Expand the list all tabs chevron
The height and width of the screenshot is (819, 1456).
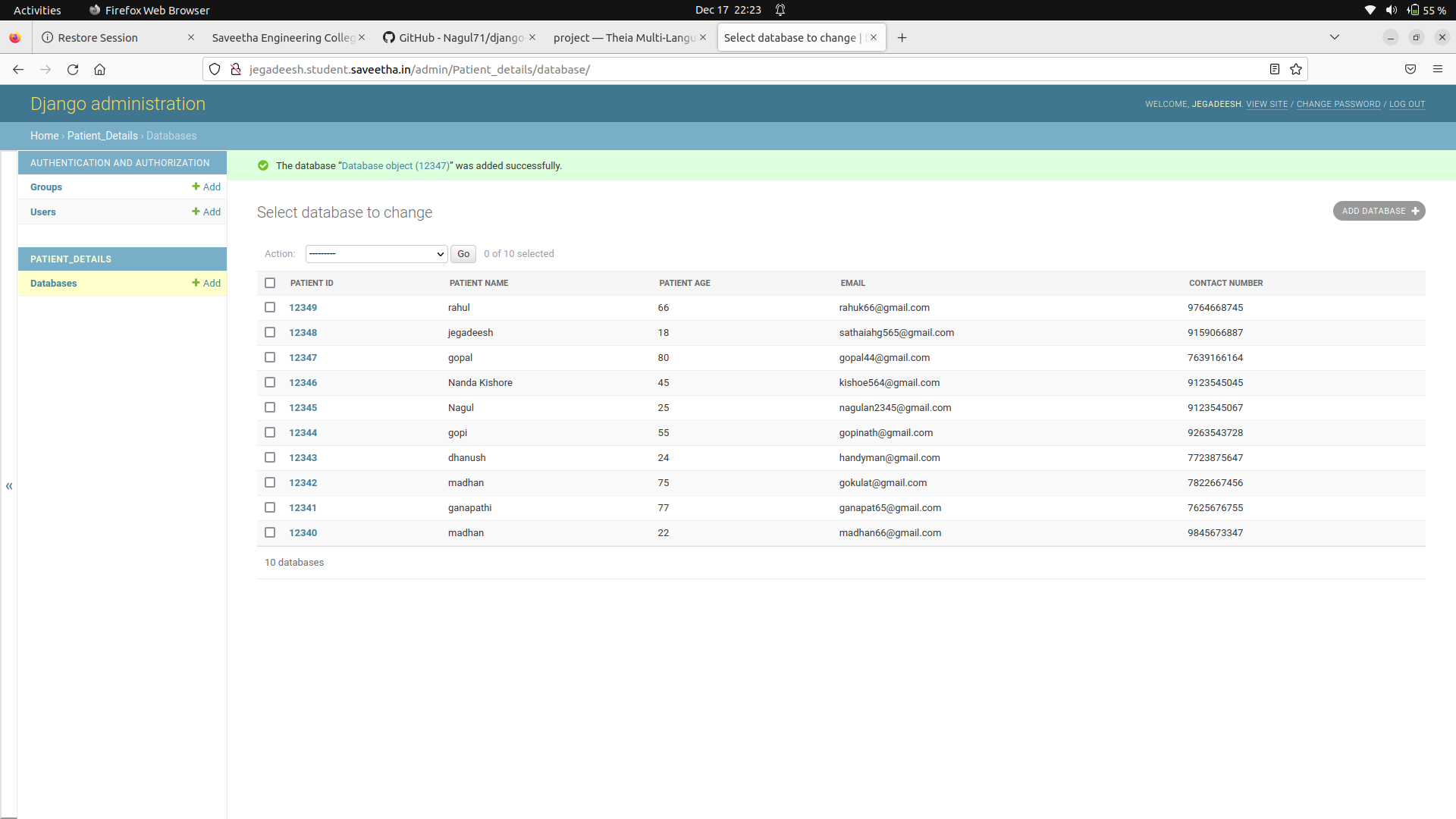tap(1335, 37)
